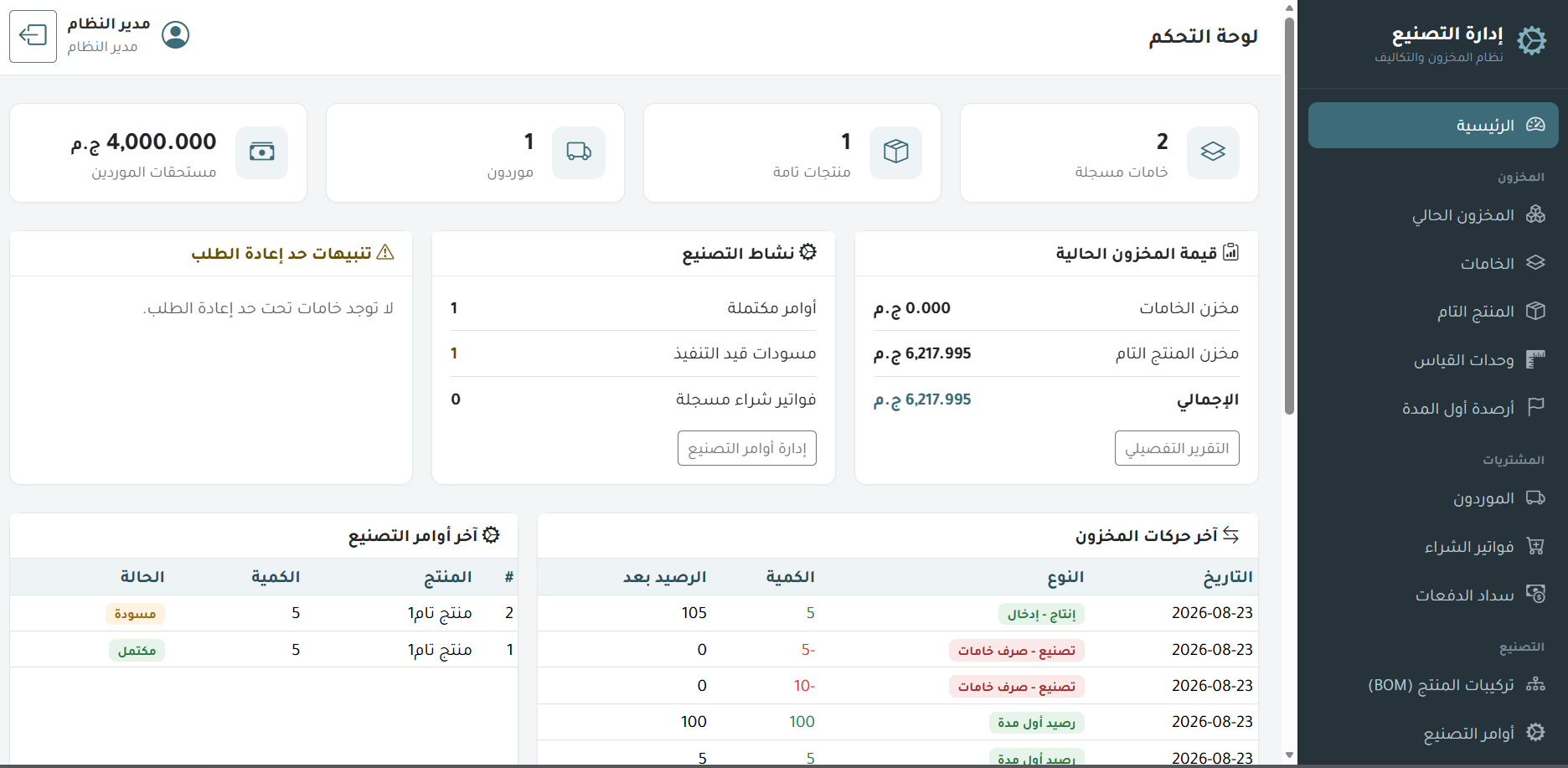The height and width of the screenshot is (768, 1568).
Task: Click the truck icon next to الموردون in sidebar
Action: click(1535, 497)
